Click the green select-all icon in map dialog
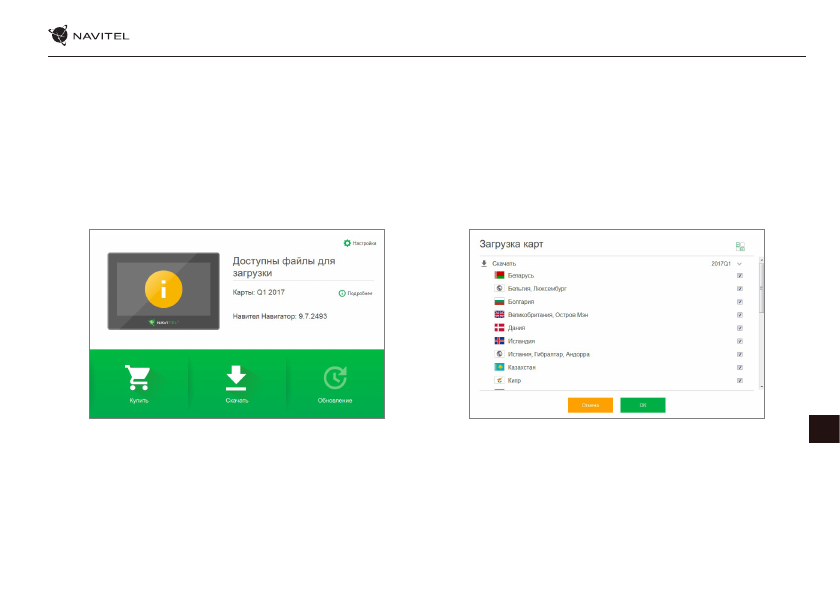The image size is (840, 595). (740, 245)
